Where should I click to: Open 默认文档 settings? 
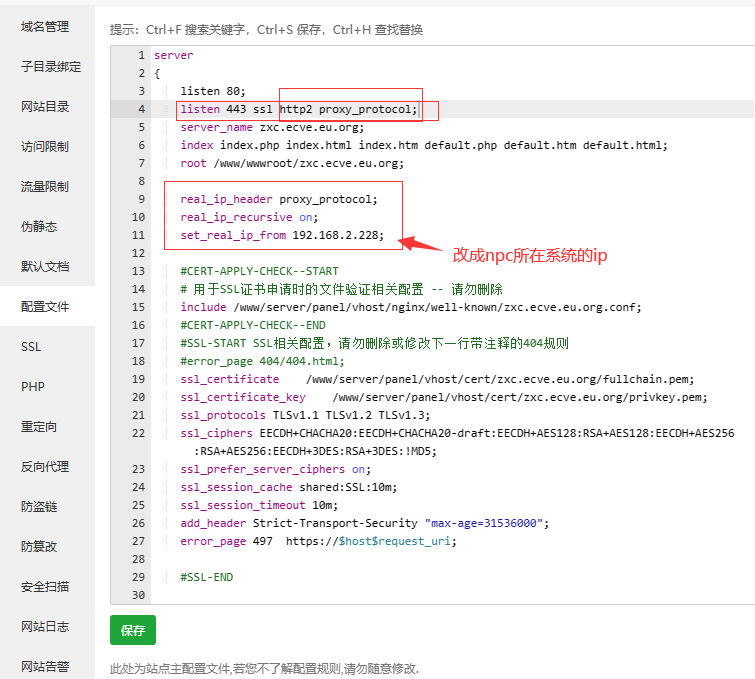pyautogui.click(x=45, y=266)
